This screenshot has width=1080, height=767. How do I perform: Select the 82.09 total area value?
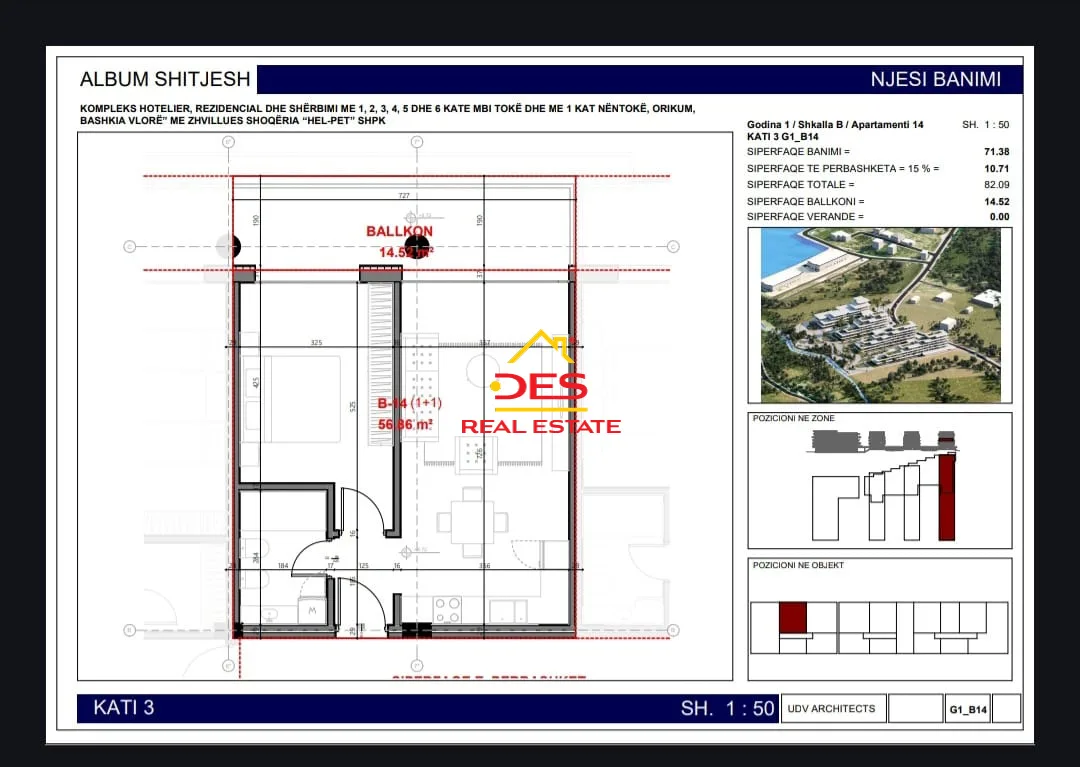pyautogui.click(x=997, y=185)
